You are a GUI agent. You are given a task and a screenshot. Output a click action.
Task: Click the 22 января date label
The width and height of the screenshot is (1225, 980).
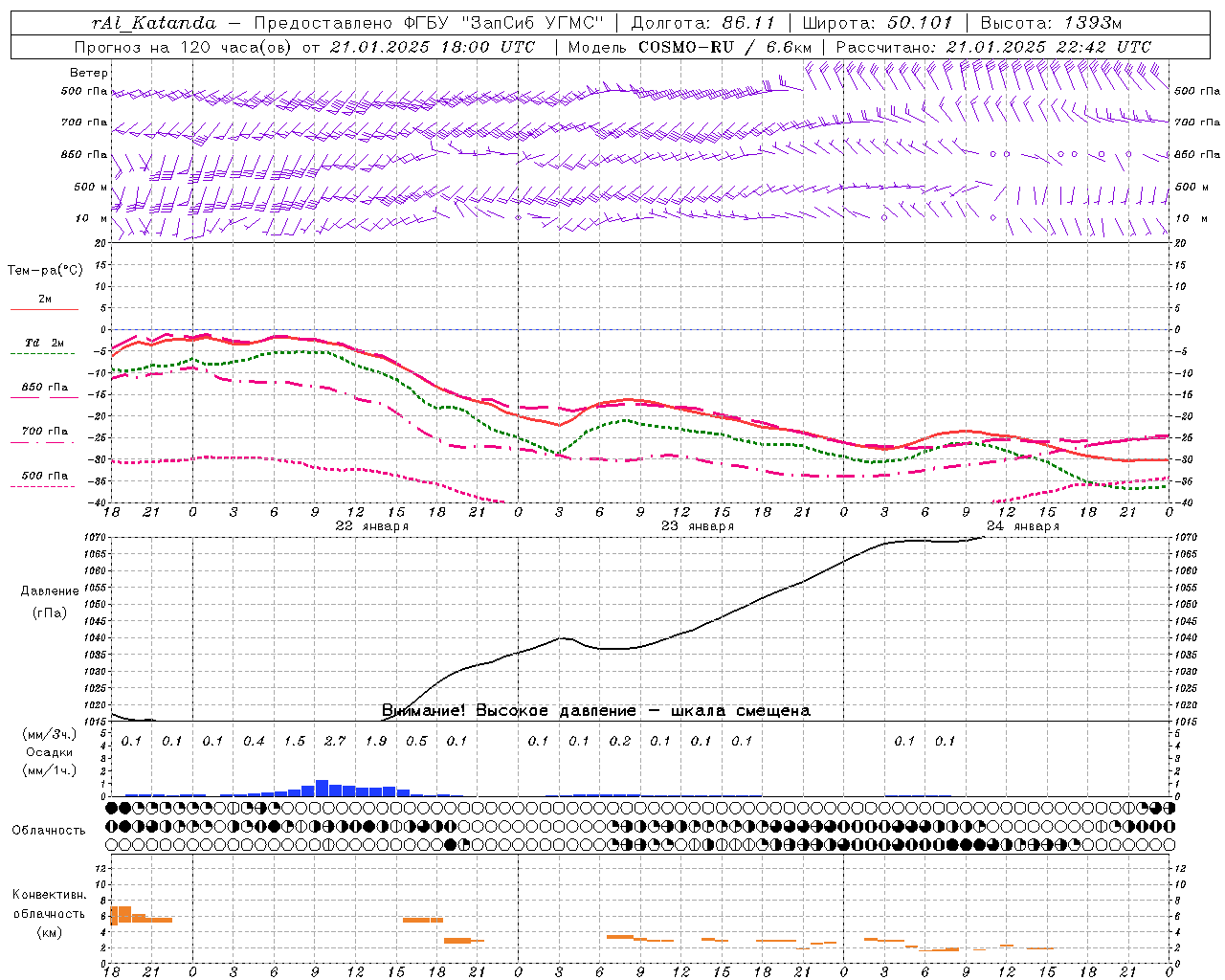[371, 526]
